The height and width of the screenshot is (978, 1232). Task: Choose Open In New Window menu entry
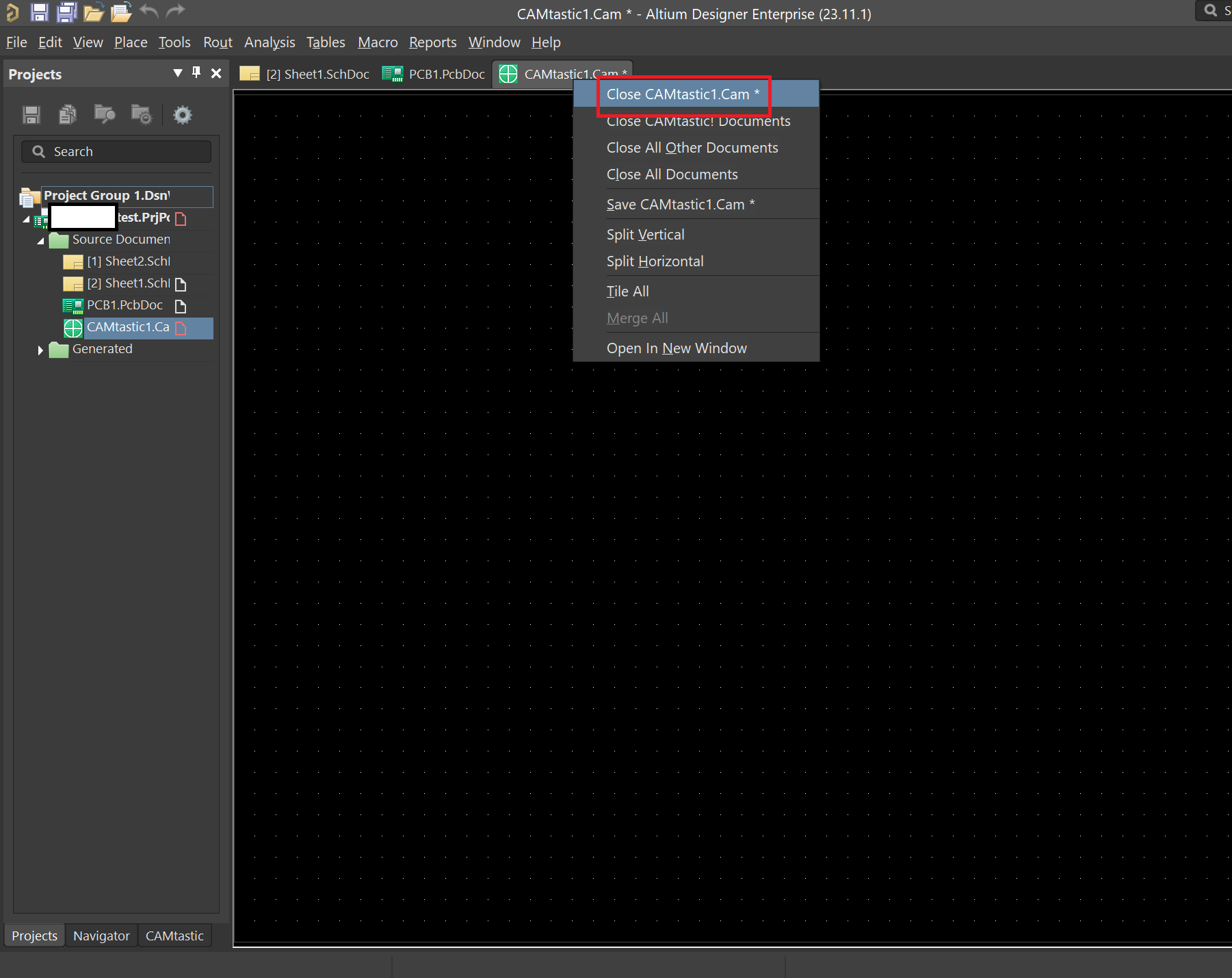coord(676,348)
